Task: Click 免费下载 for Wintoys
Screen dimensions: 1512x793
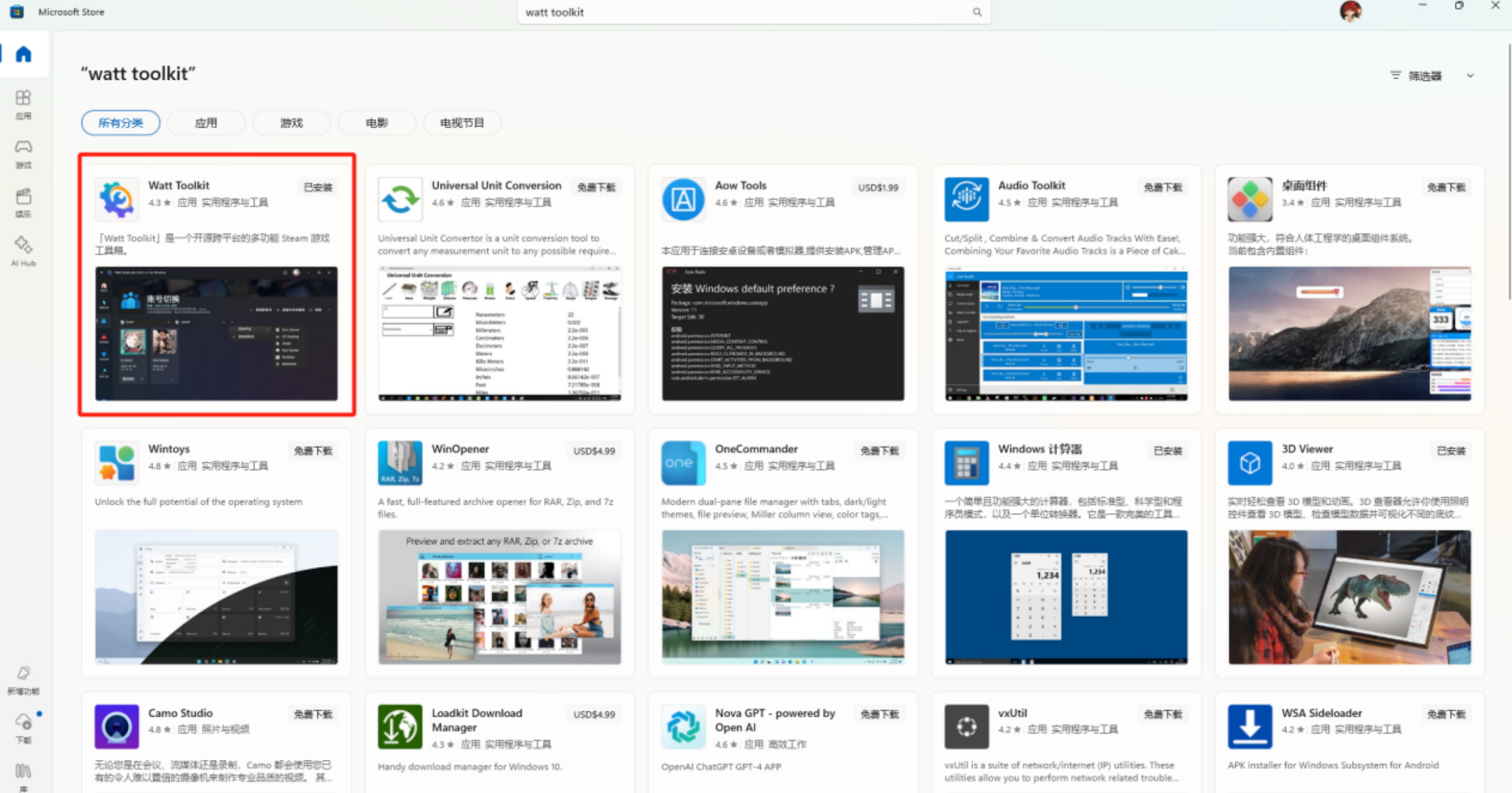Action: 313,451
